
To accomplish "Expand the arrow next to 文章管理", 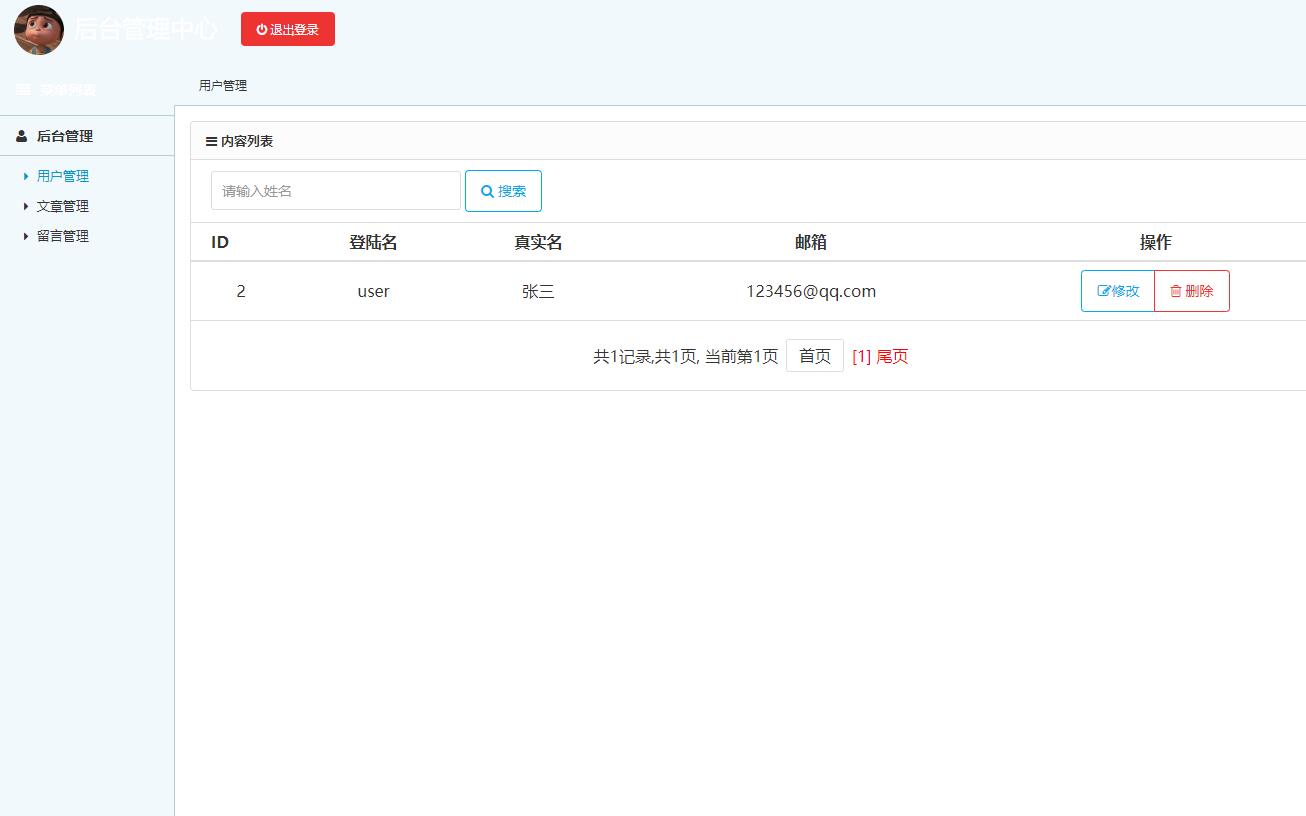I will coord(26,206).
